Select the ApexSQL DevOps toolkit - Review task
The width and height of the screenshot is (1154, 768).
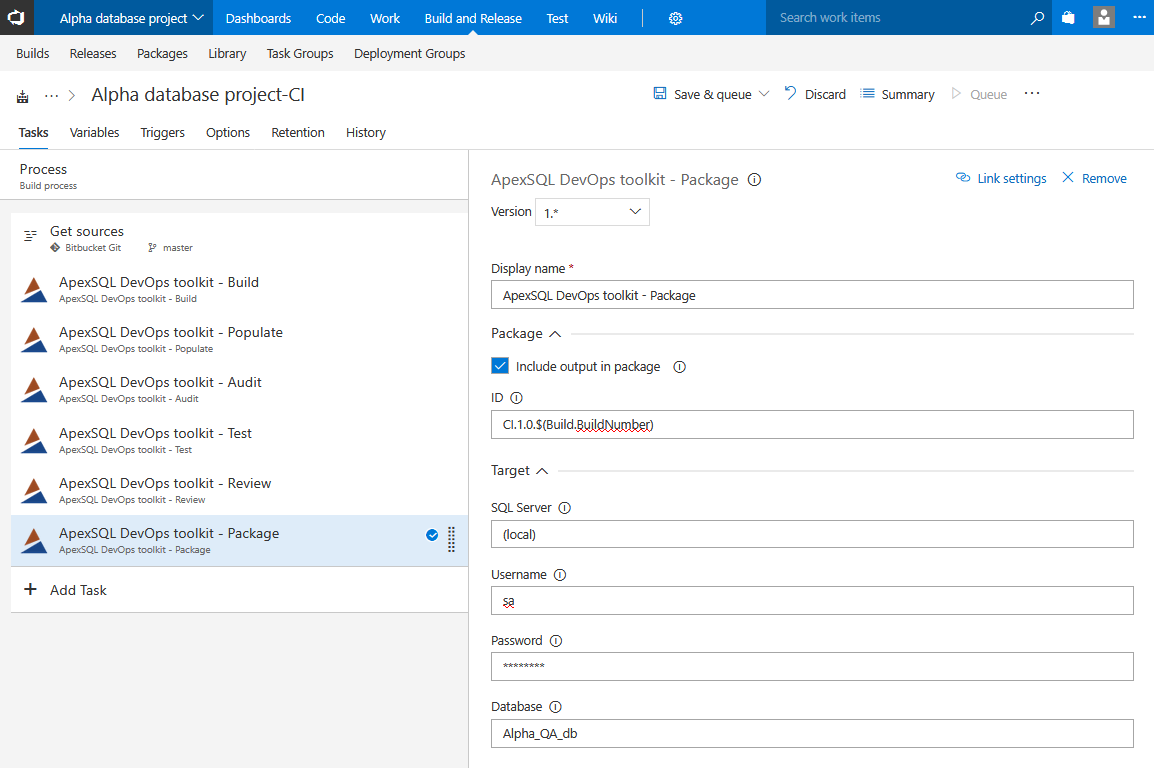(x=239, y=490)
